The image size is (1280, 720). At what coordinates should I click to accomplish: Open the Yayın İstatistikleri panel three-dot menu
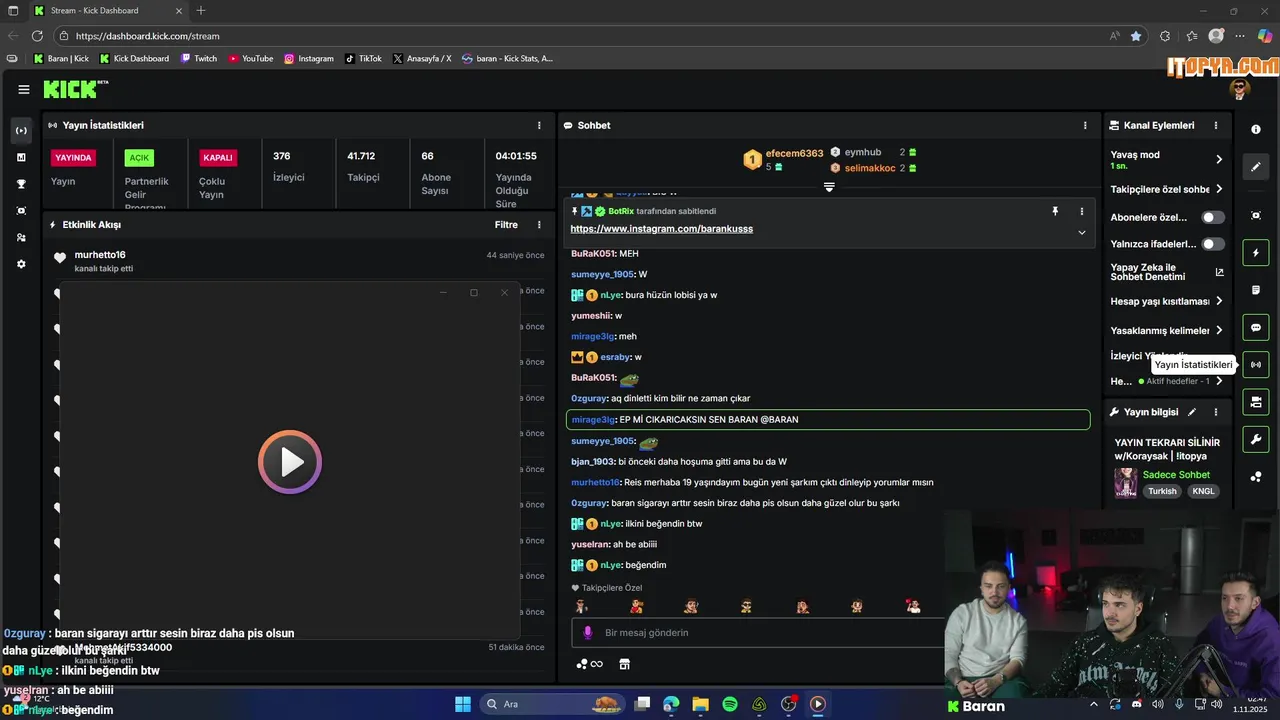click(x=539, y=125)
